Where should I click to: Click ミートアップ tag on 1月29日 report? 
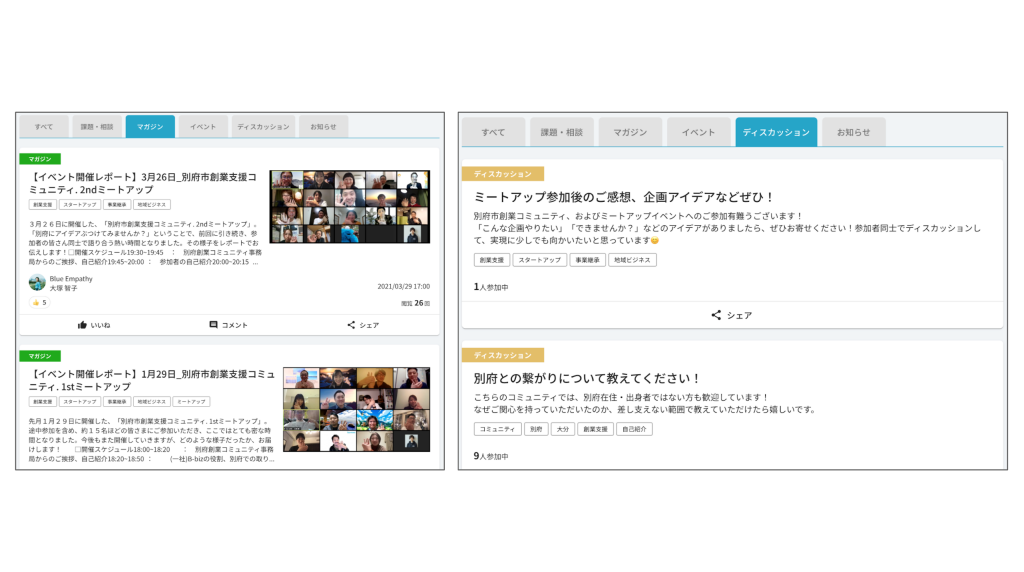point(191,402)
